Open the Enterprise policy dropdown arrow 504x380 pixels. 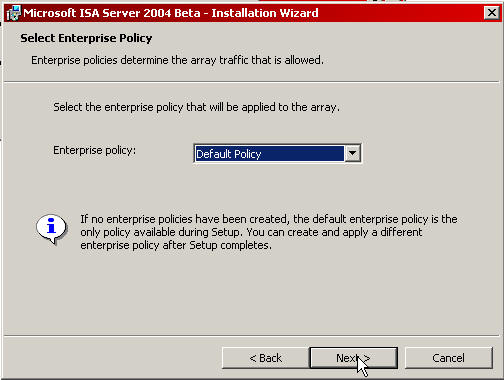352,153
